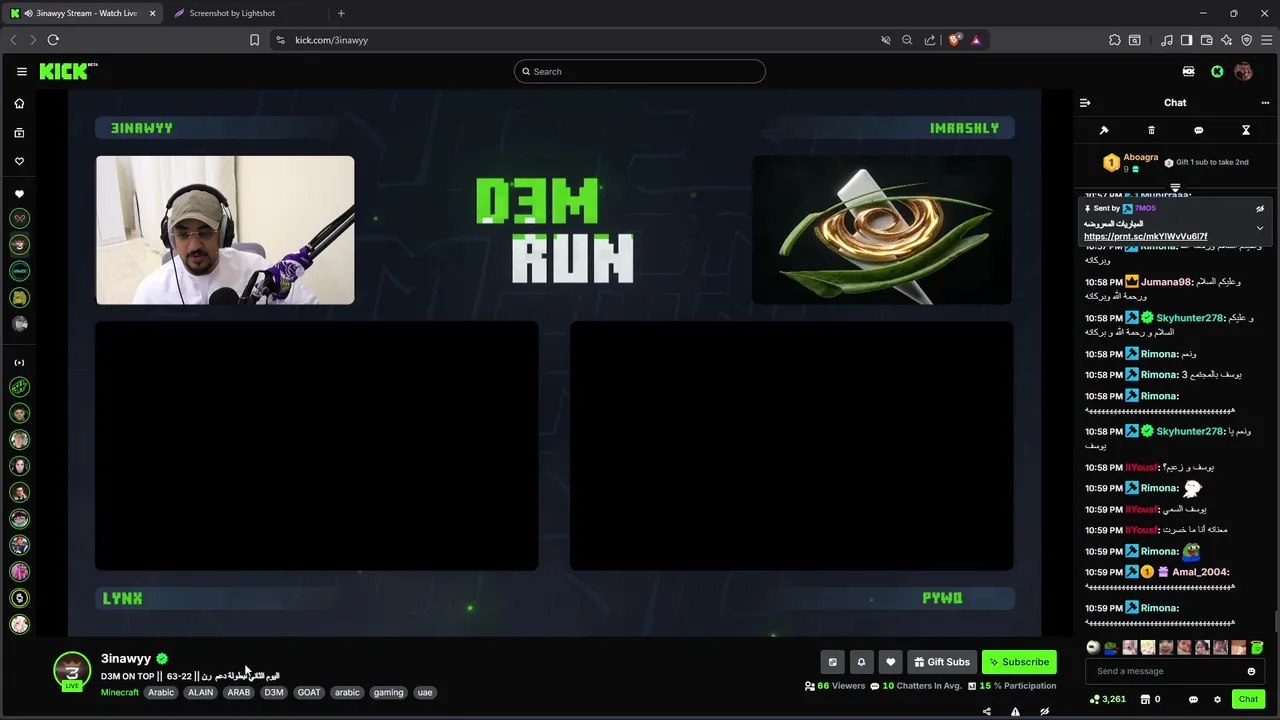
Task: Expand the pinned message chevron
Action: coord(1260,228)
